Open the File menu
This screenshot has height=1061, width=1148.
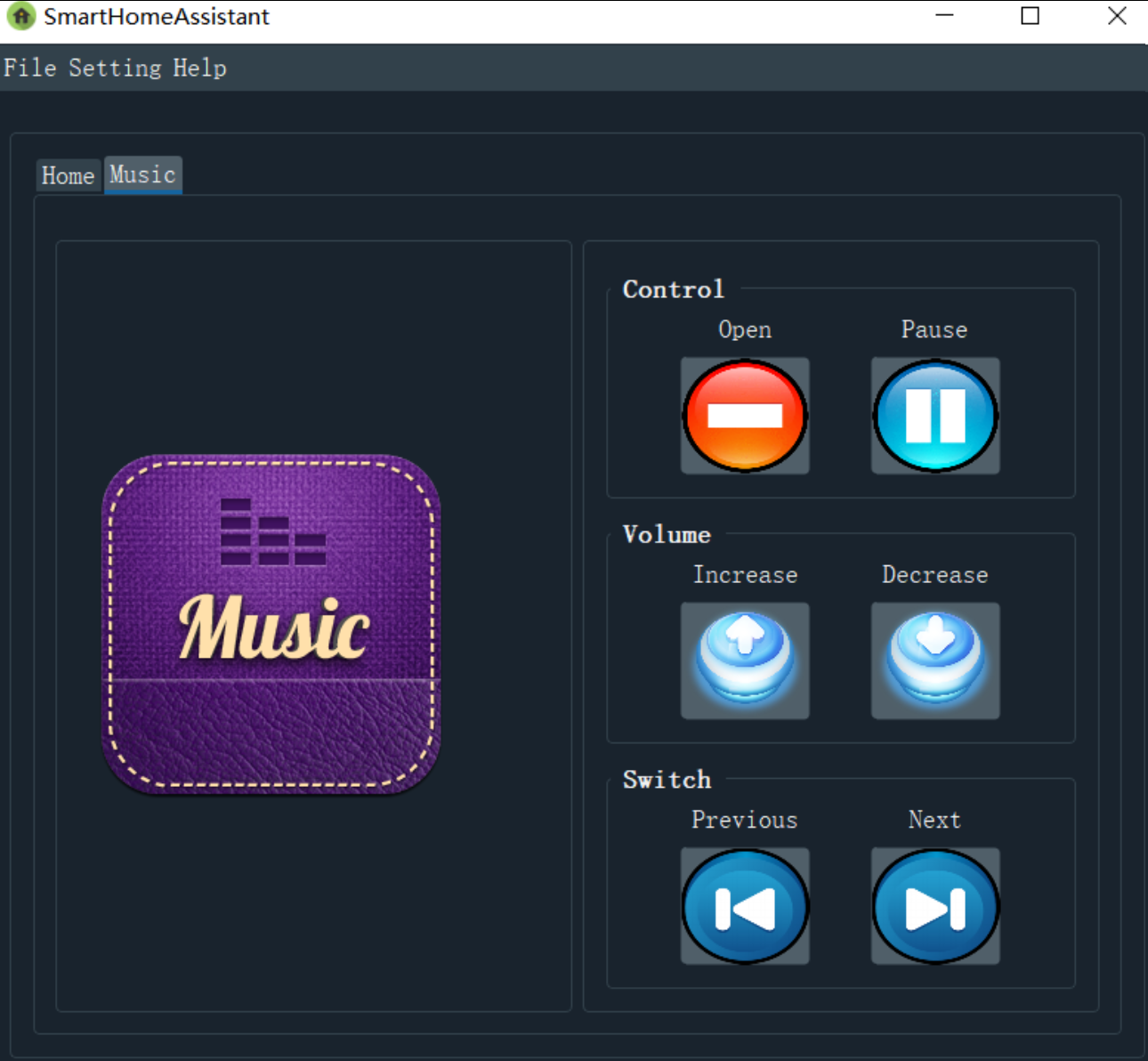pos(30,69)
